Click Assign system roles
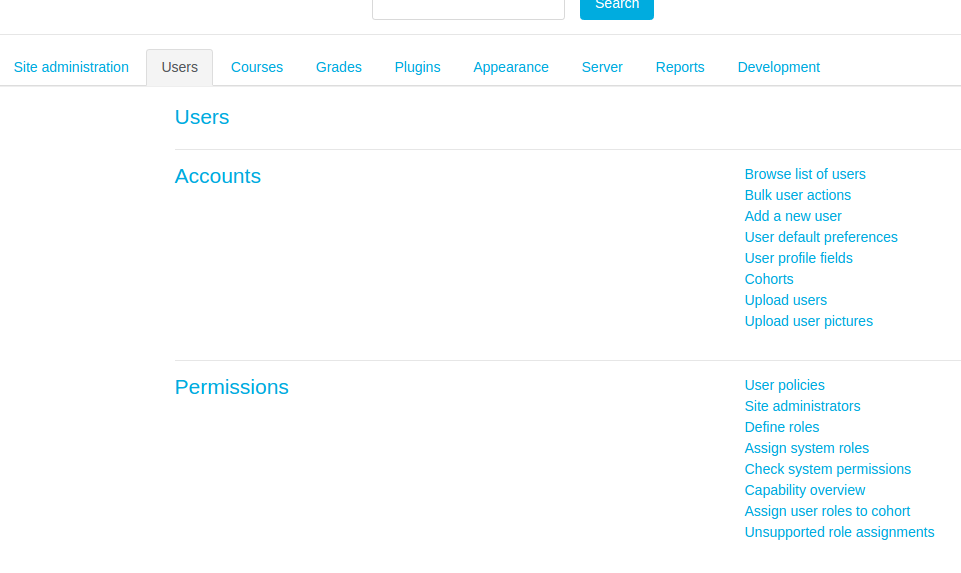Viewport: 961px width, 573px height. (x=807, y=449)
